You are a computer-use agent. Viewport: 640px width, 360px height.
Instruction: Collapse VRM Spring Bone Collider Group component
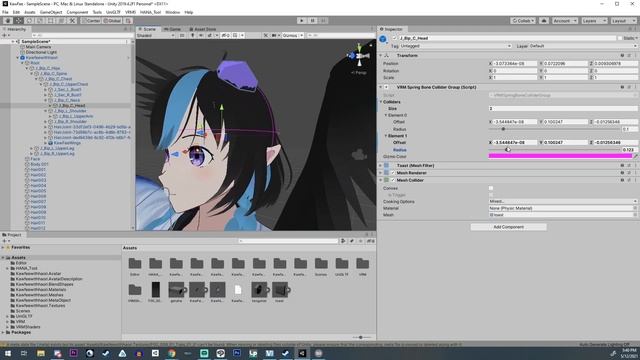click(x=381, y=87)
